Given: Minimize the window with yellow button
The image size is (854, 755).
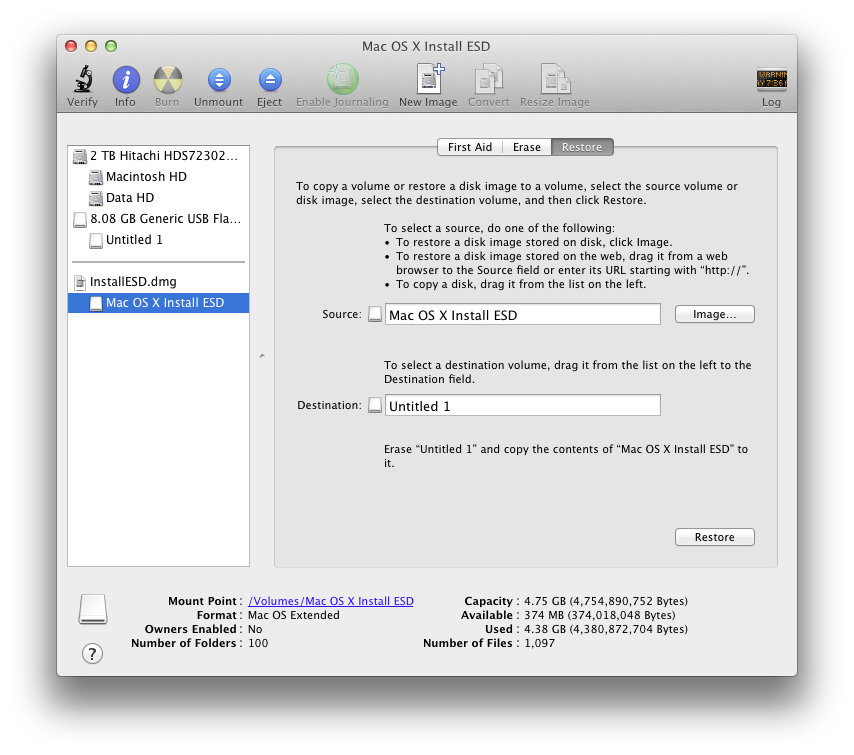Looking at the screenshot, I should 91,46.
